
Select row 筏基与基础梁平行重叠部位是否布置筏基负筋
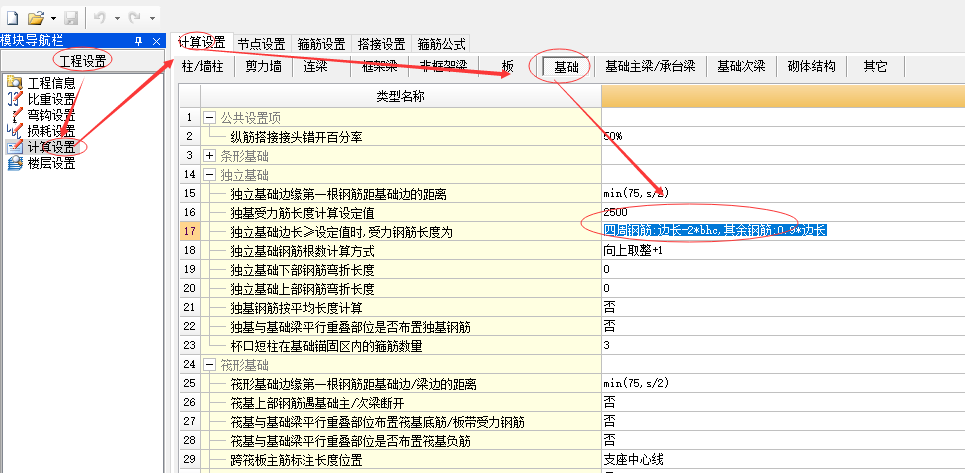pyautogui.click(x=401, y=440)
